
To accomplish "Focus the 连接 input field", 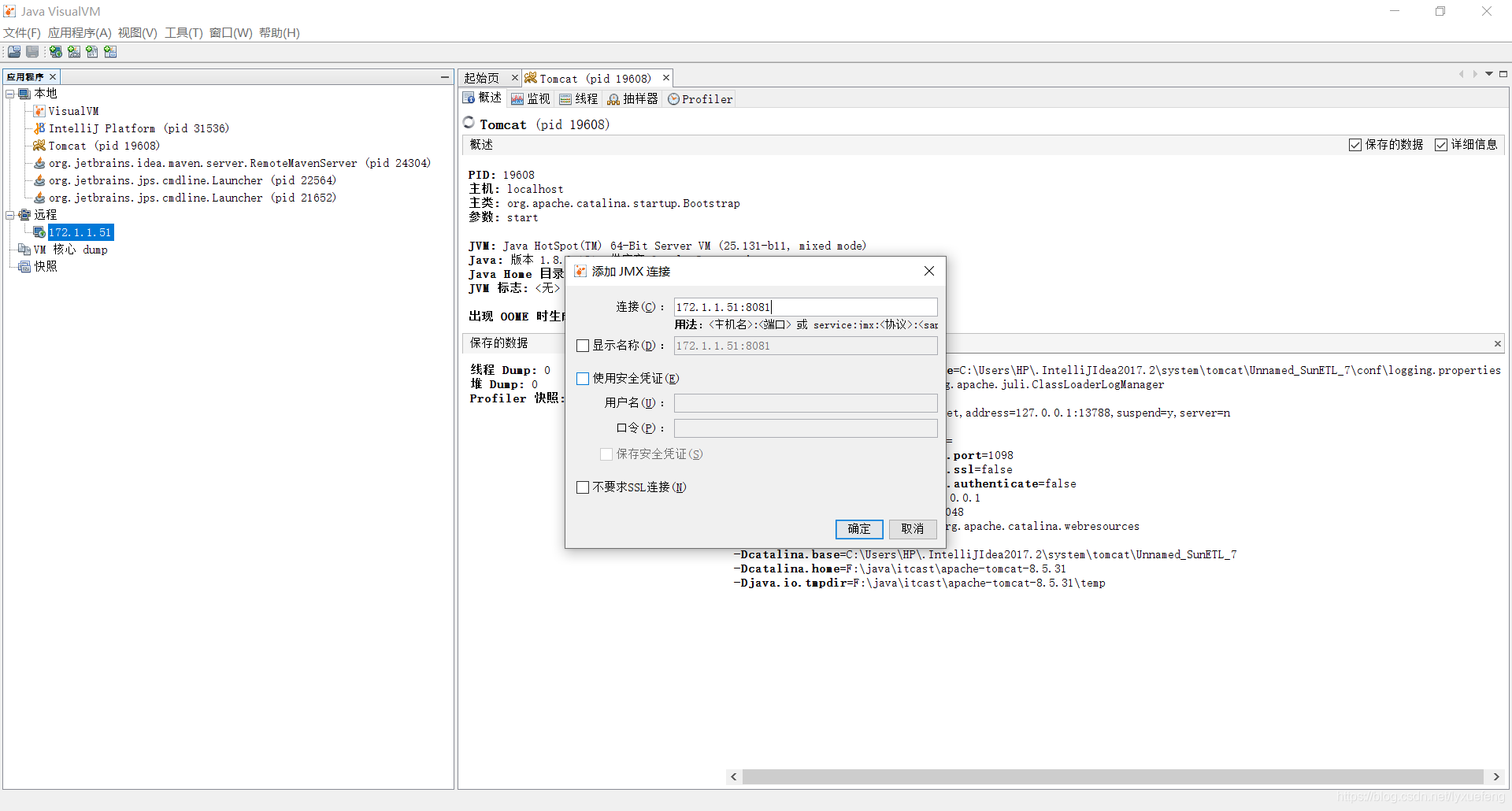I will click(806, 307).
